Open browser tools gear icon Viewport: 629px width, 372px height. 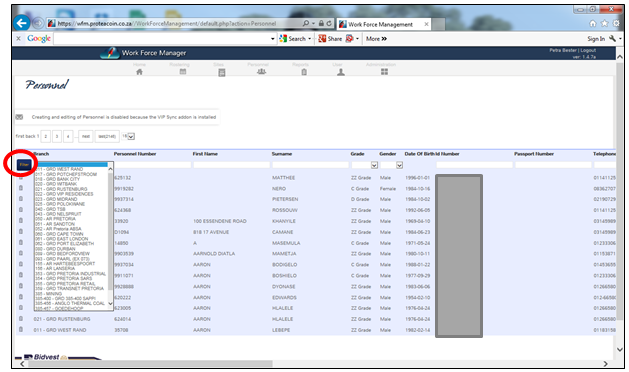617,23
